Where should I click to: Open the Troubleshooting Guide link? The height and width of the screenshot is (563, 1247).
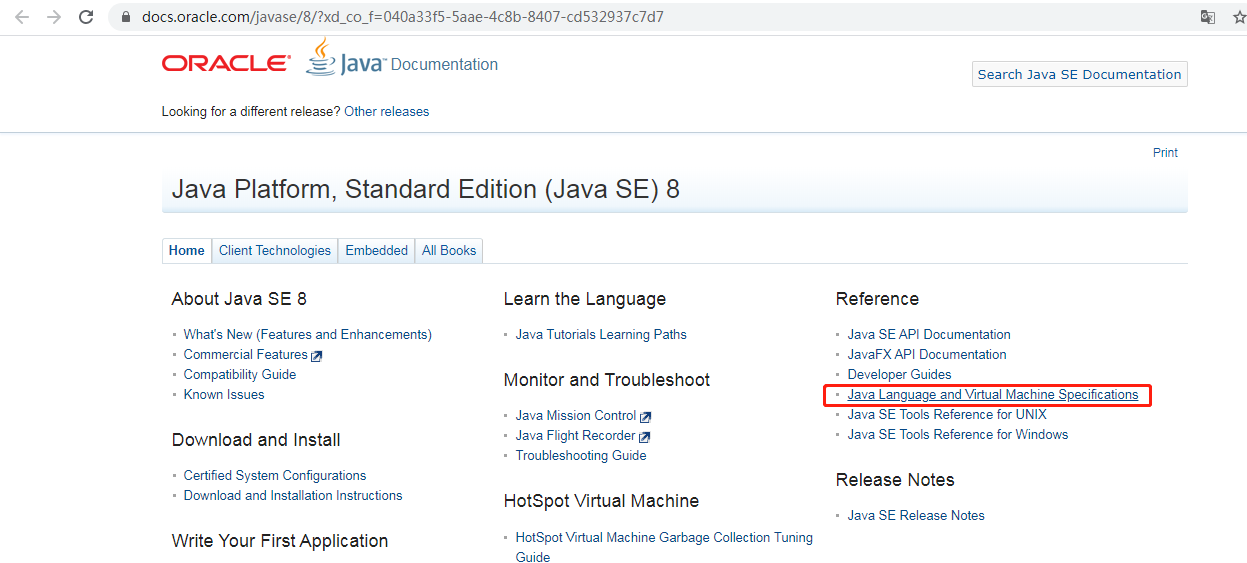[x=581, y=456]
